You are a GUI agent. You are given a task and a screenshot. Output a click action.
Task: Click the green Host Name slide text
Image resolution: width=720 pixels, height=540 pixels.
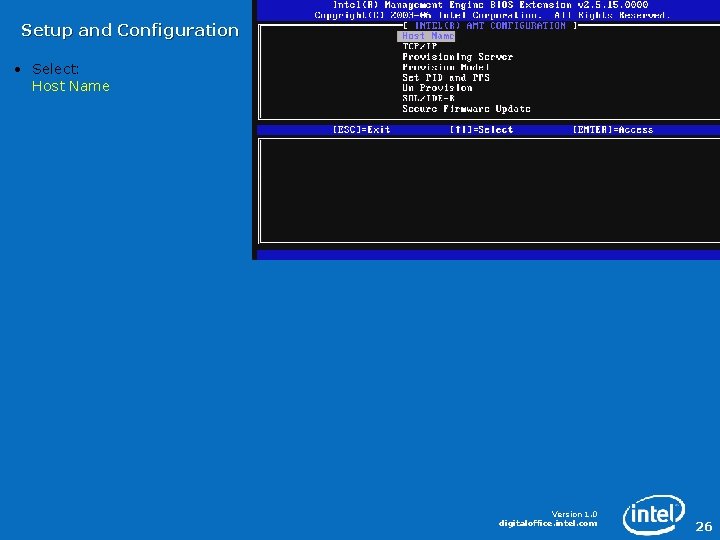71,86
